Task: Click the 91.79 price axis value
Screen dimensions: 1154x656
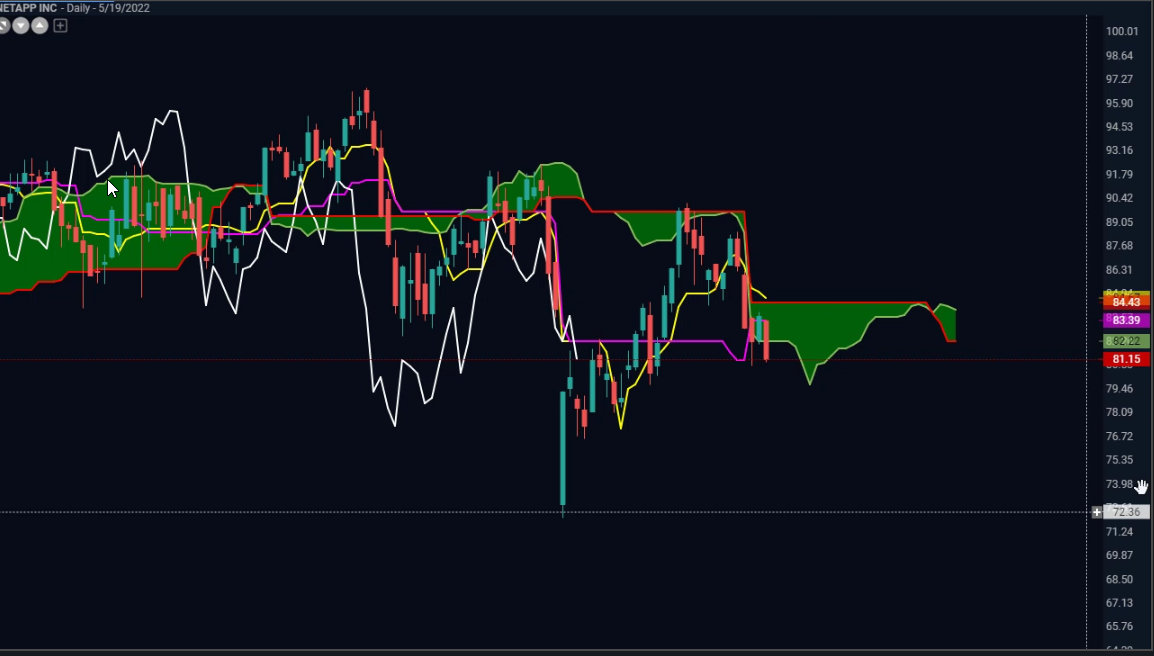Action: pos(1119,174)
